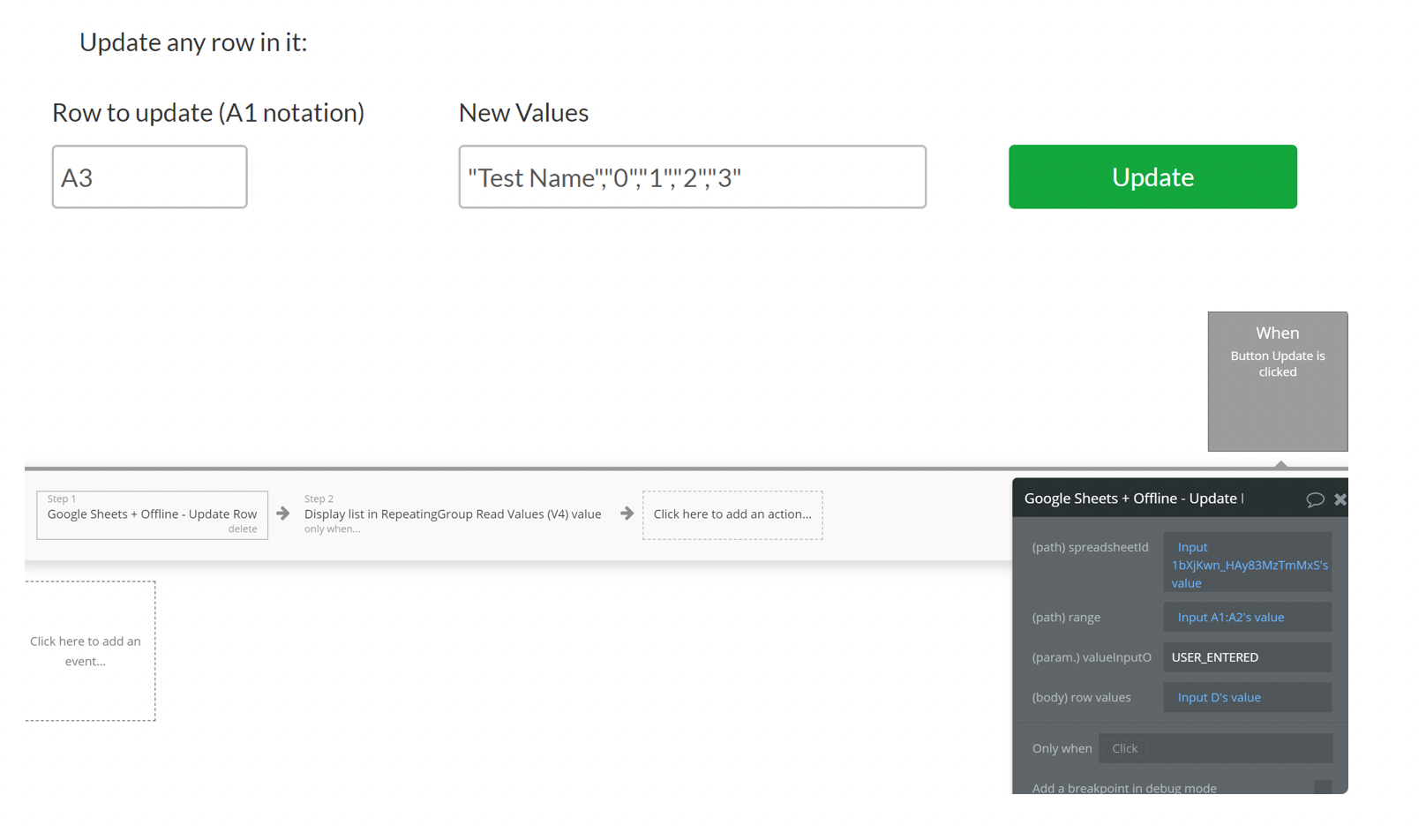Image resolution: width=1426 pixels, height=840 pixels.
Task: Click the 'Row to update (A1 notation)' label
Action: (x=208, y=113)
